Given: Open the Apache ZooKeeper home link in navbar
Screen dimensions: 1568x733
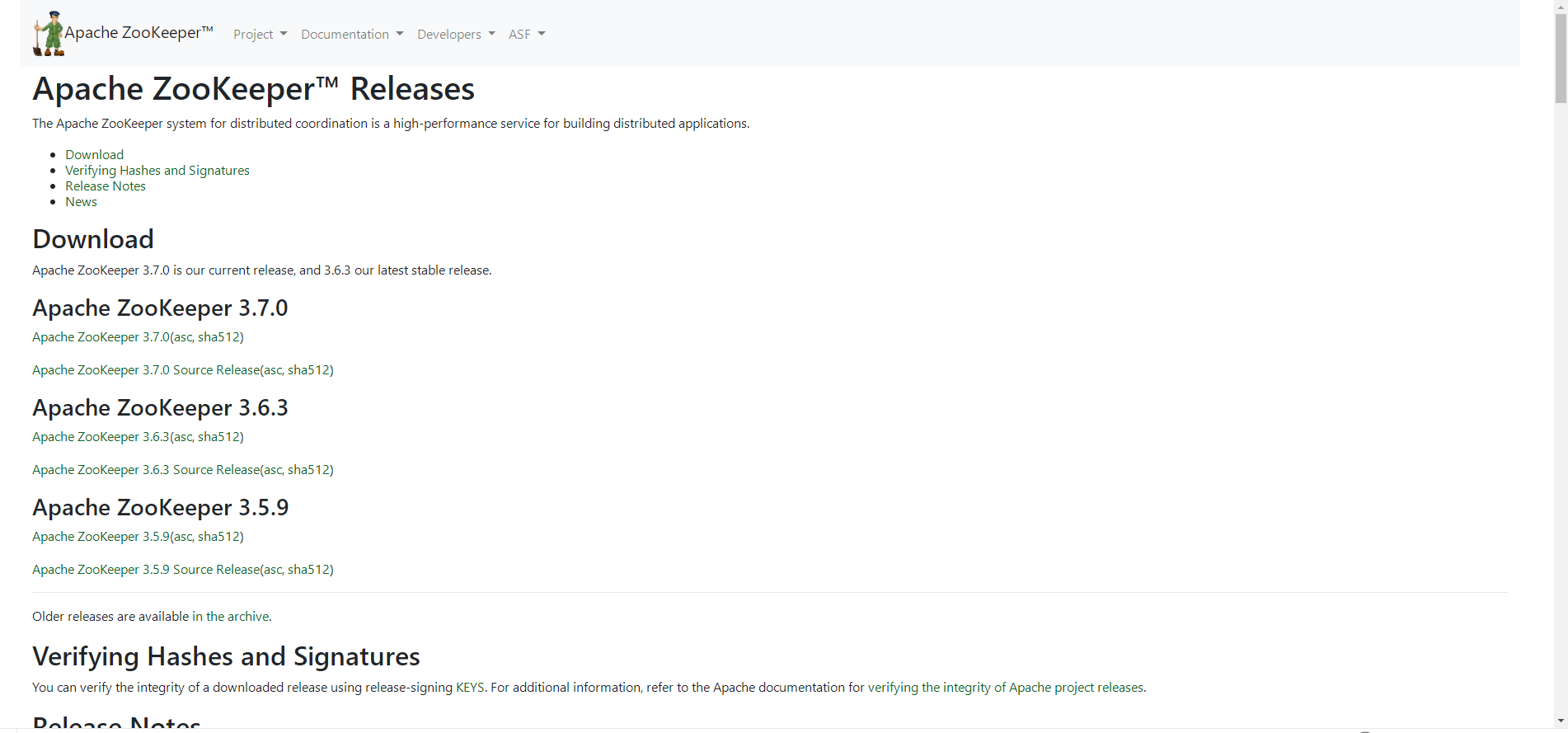Looking at the screenshot, I should (138, 33).
